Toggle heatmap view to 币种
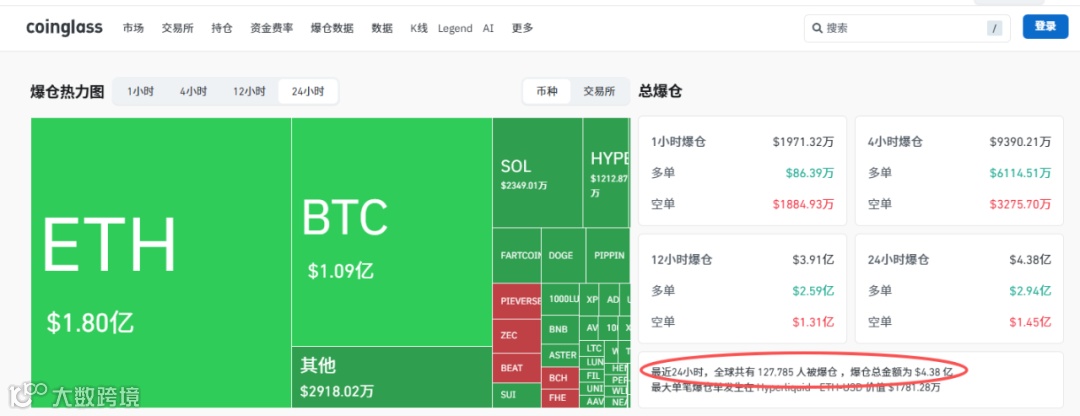1080x416 pixels. click(x=547, y=91)
